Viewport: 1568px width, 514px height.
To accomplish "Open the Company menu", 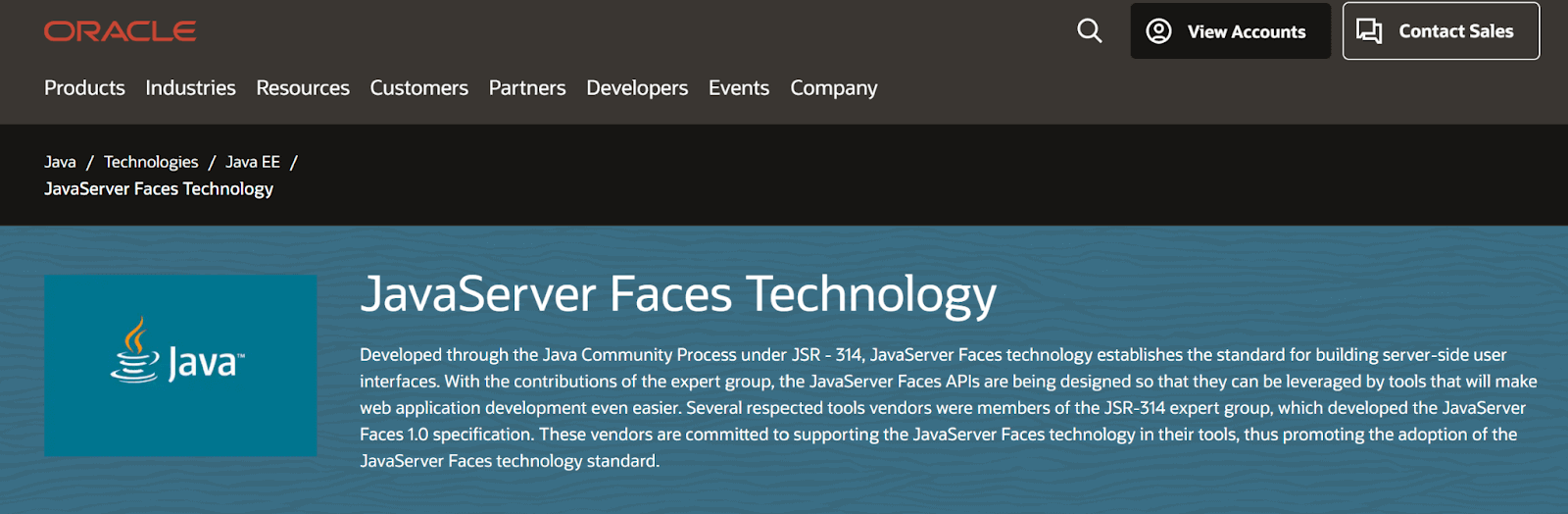I will [834, 88].
